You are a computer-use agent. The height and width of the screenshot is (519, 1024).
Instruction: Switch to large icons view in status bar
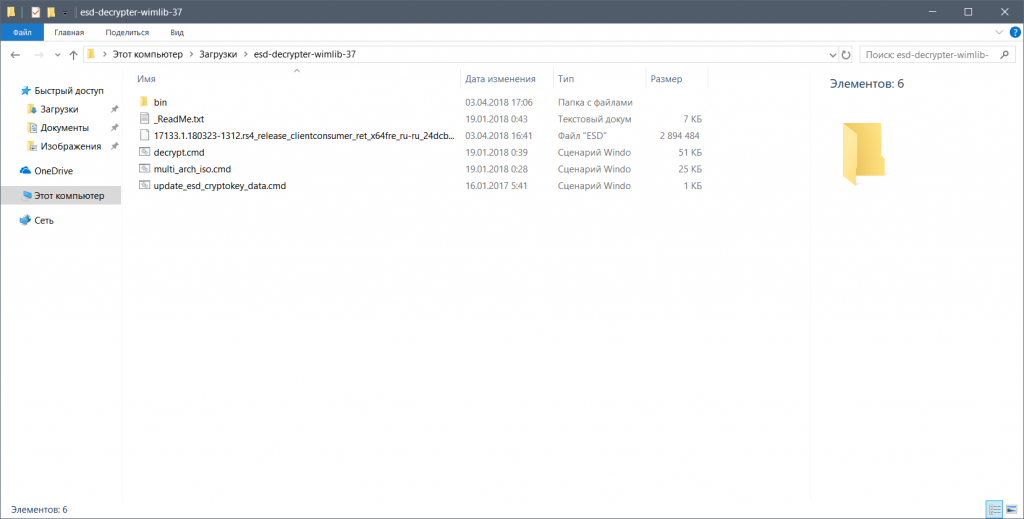click(x=1011, y=510)
